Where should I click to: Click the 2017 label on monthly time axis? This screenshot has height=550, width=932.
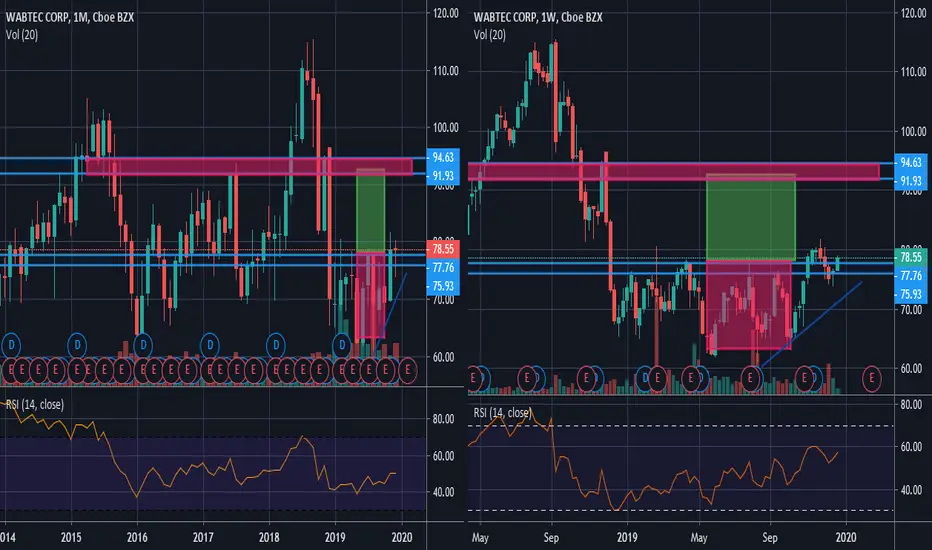tap(203, 538)
